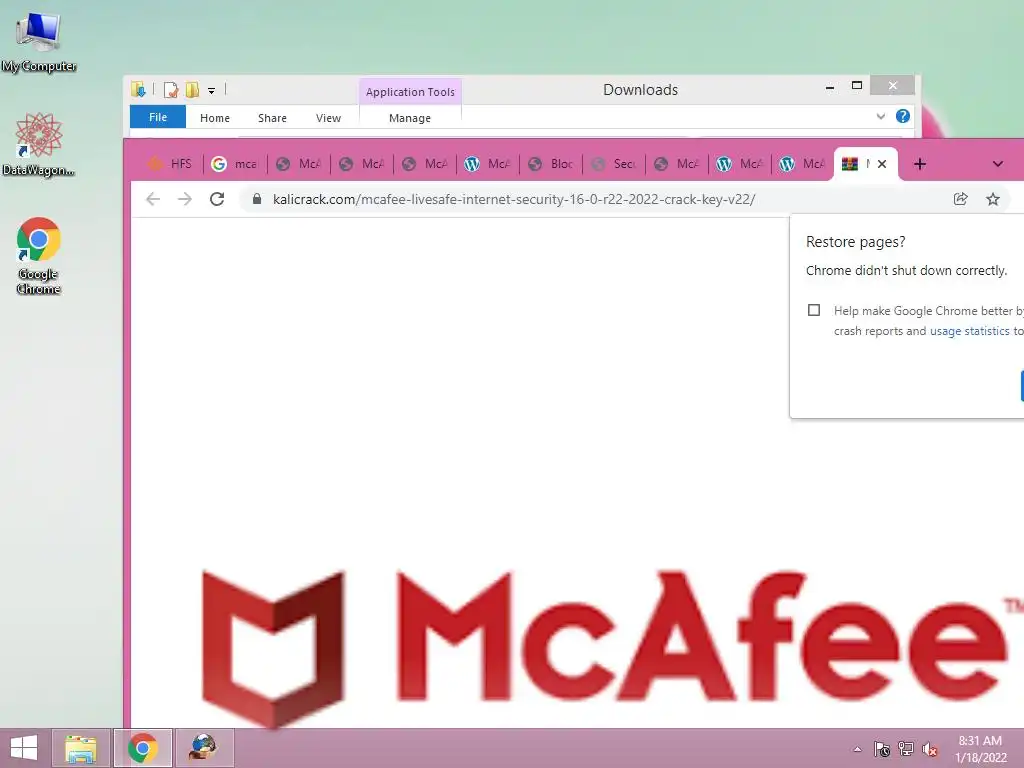This screenshot has height=768, width=1024.
Task: Open Help in the Downloads window
Action: [903, 116]
